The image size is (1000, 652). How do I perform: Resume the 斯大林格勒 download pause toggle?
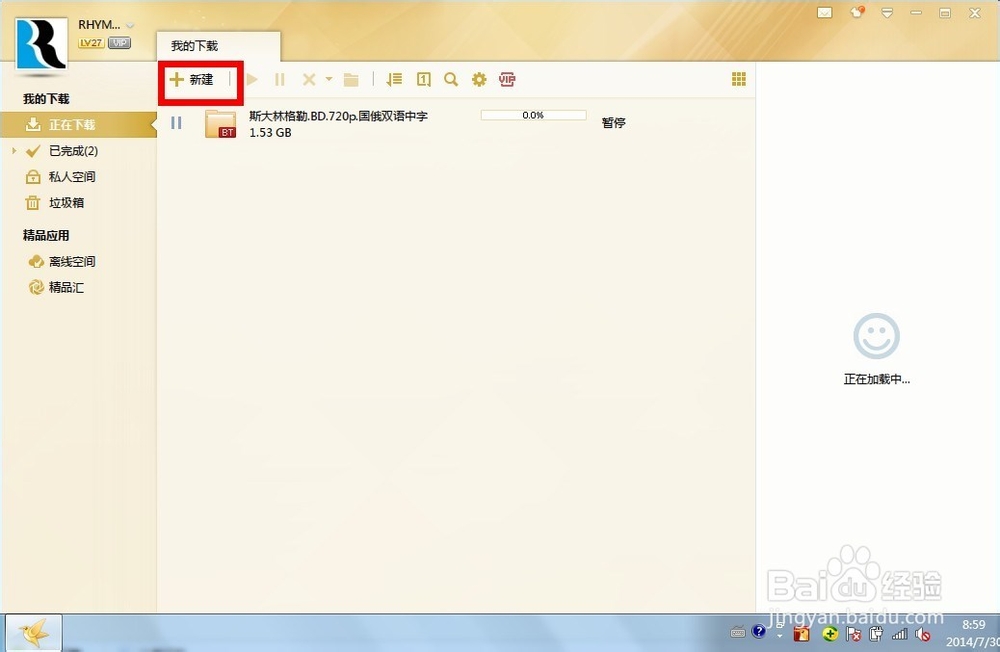pos(176,122)
